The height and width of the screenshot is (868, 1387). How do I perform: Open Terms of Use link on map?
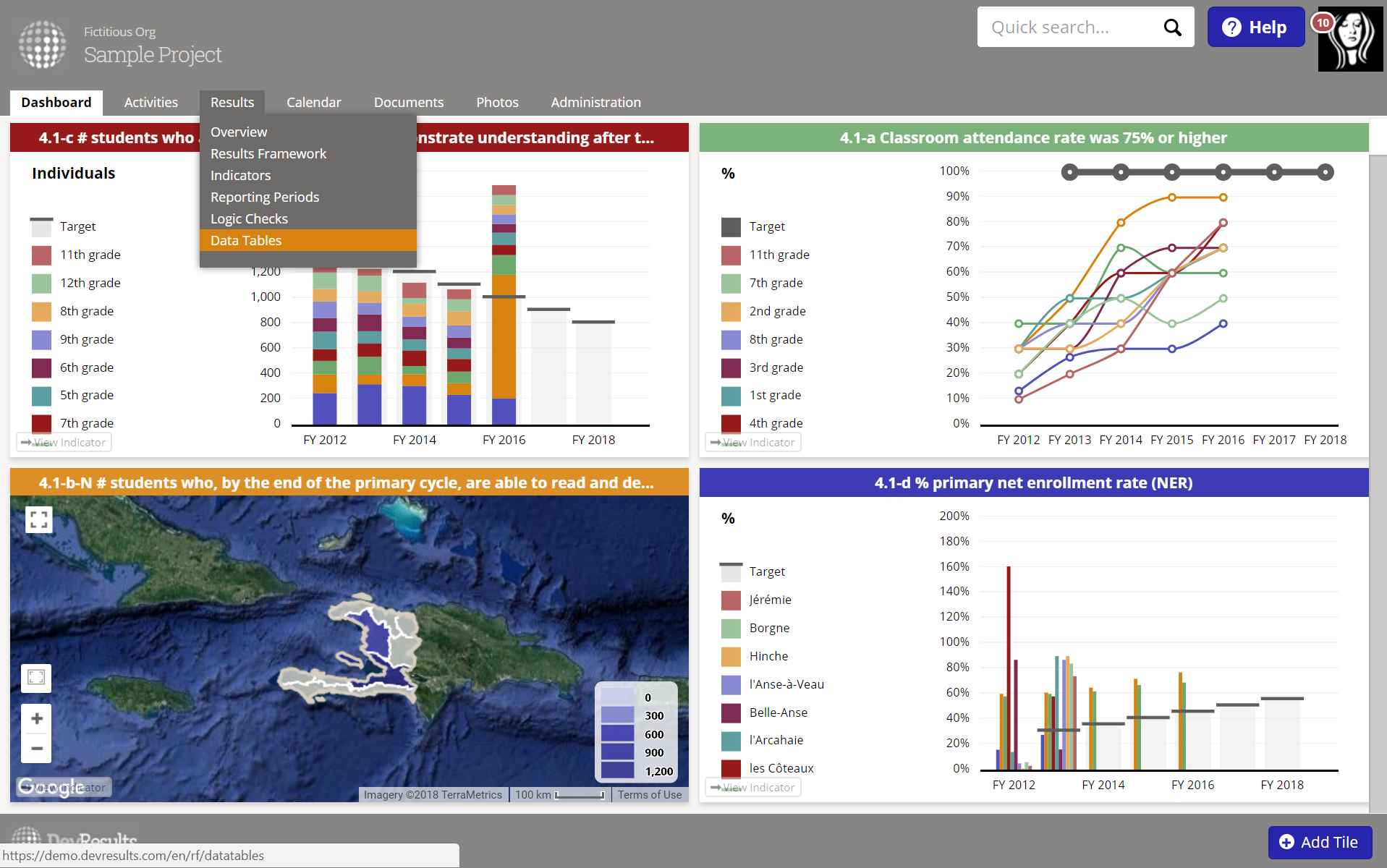point(650,794)
